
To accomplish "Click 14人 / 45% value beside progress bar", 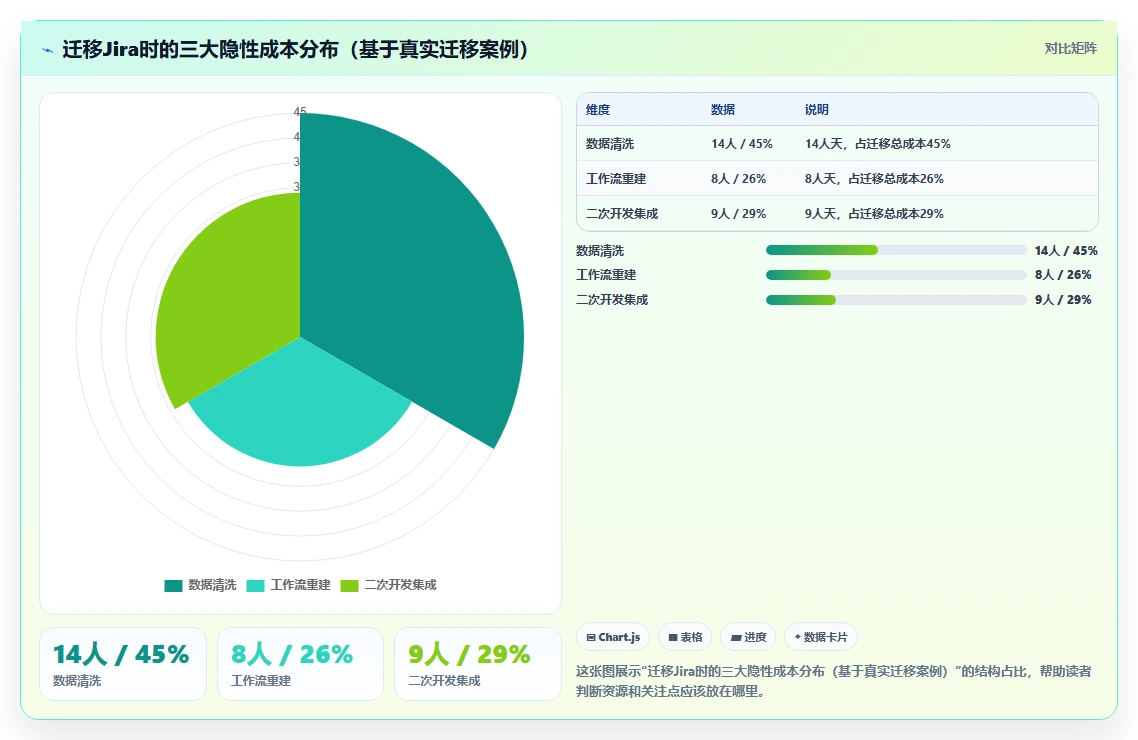I will coord(1066,250).
